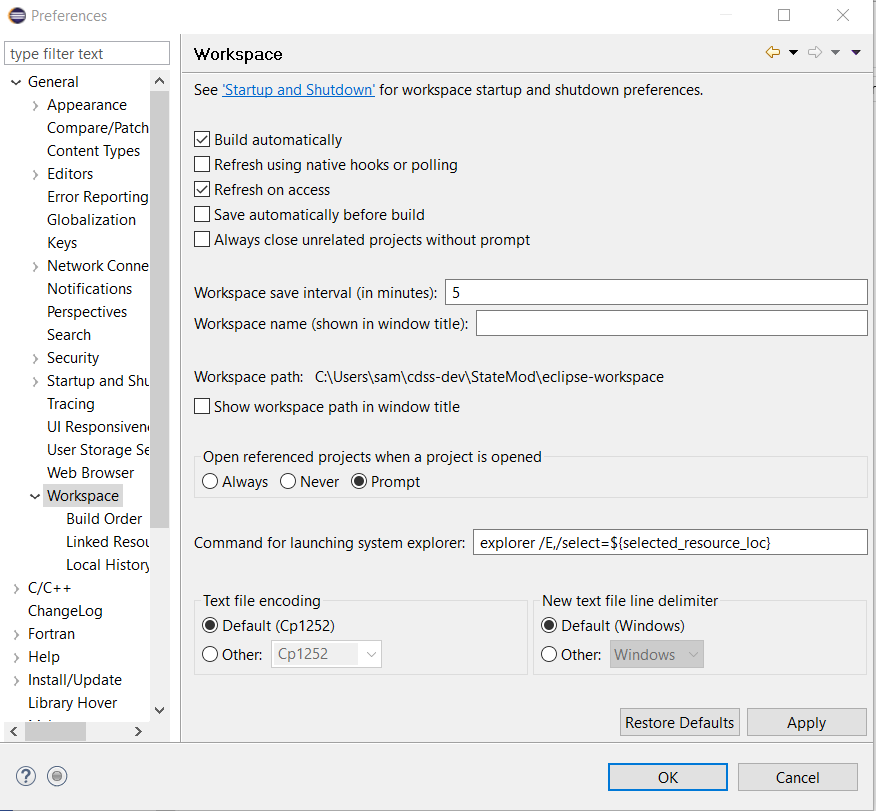This screenshot has height=811, width=876.
Task: Open the preferences view menu triangle
Action: tap(856, 53)
